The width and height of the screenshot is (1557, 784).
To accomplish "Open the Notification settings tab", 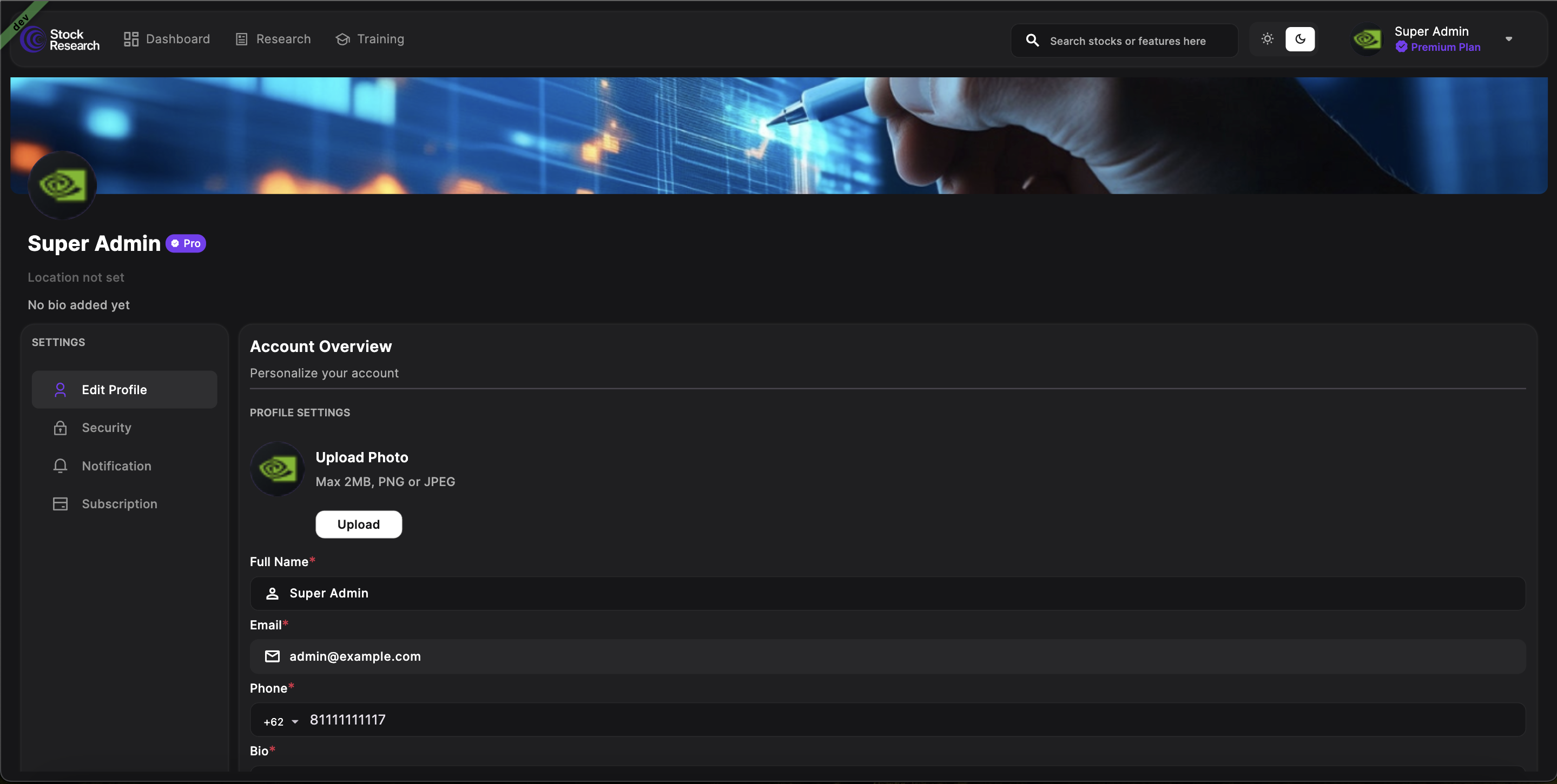I will 124,466.
